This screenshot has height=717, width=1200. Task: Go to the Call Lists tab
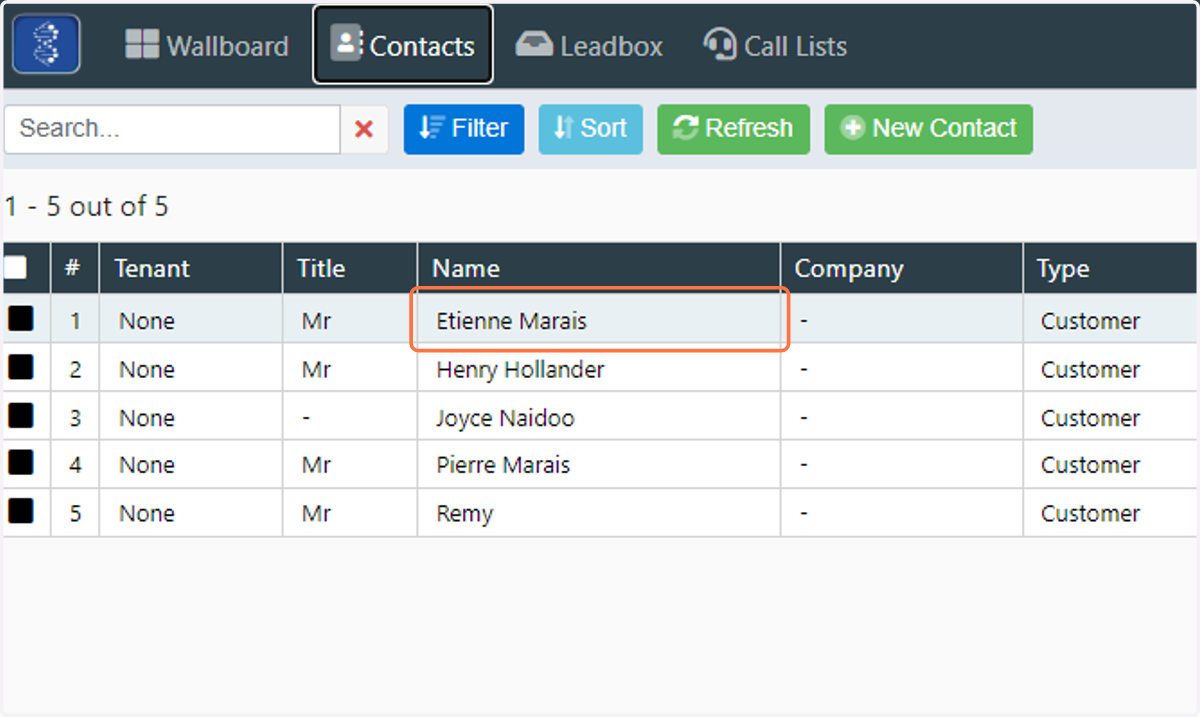(776, 46)
